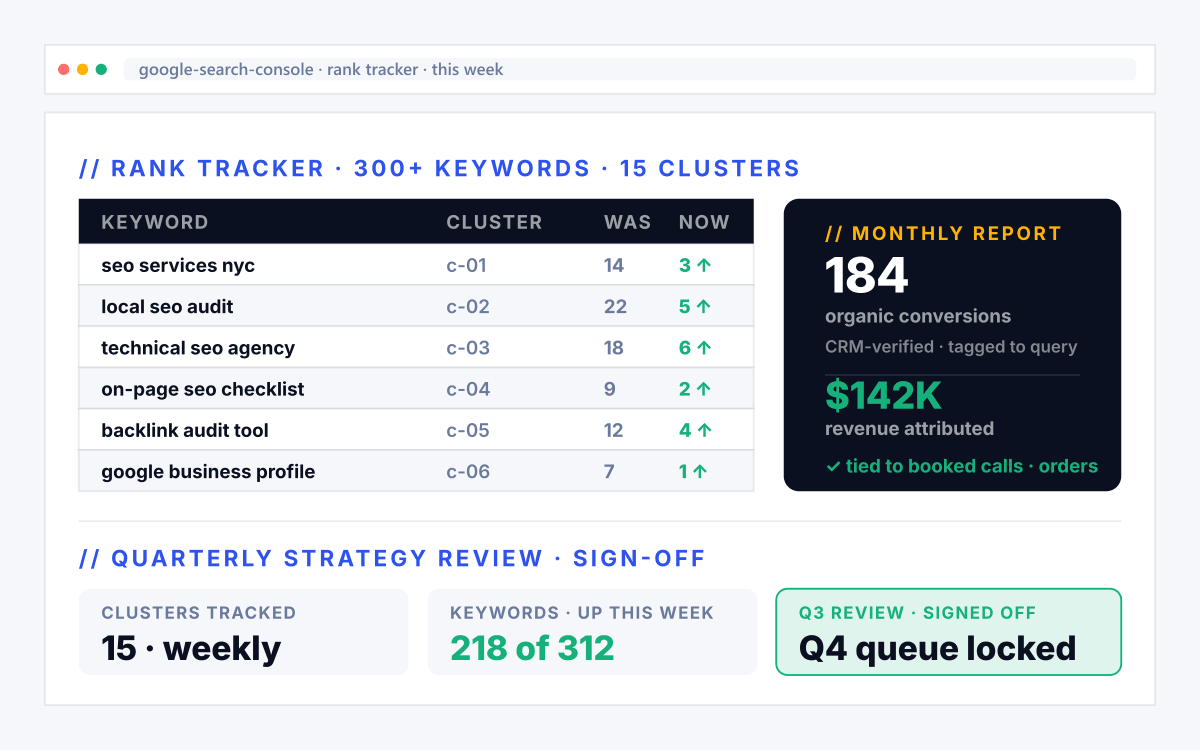1200x750 pixels.
Task: Click the $142K revenue attributed figure
Action: [x=884, y=396]
